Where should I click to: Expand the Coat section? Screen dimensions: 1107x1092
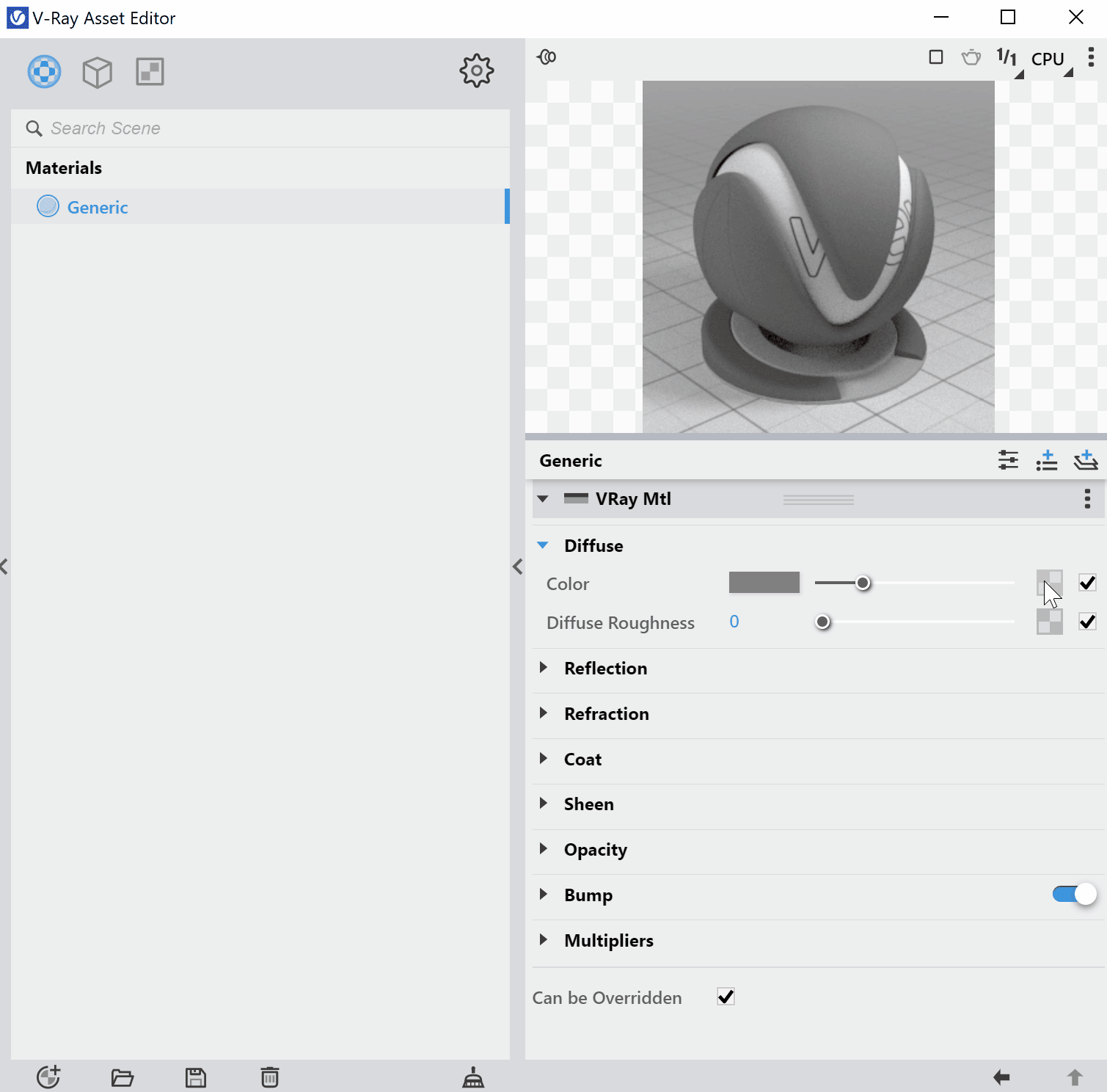pyautogui.click(x=544, y=758)
